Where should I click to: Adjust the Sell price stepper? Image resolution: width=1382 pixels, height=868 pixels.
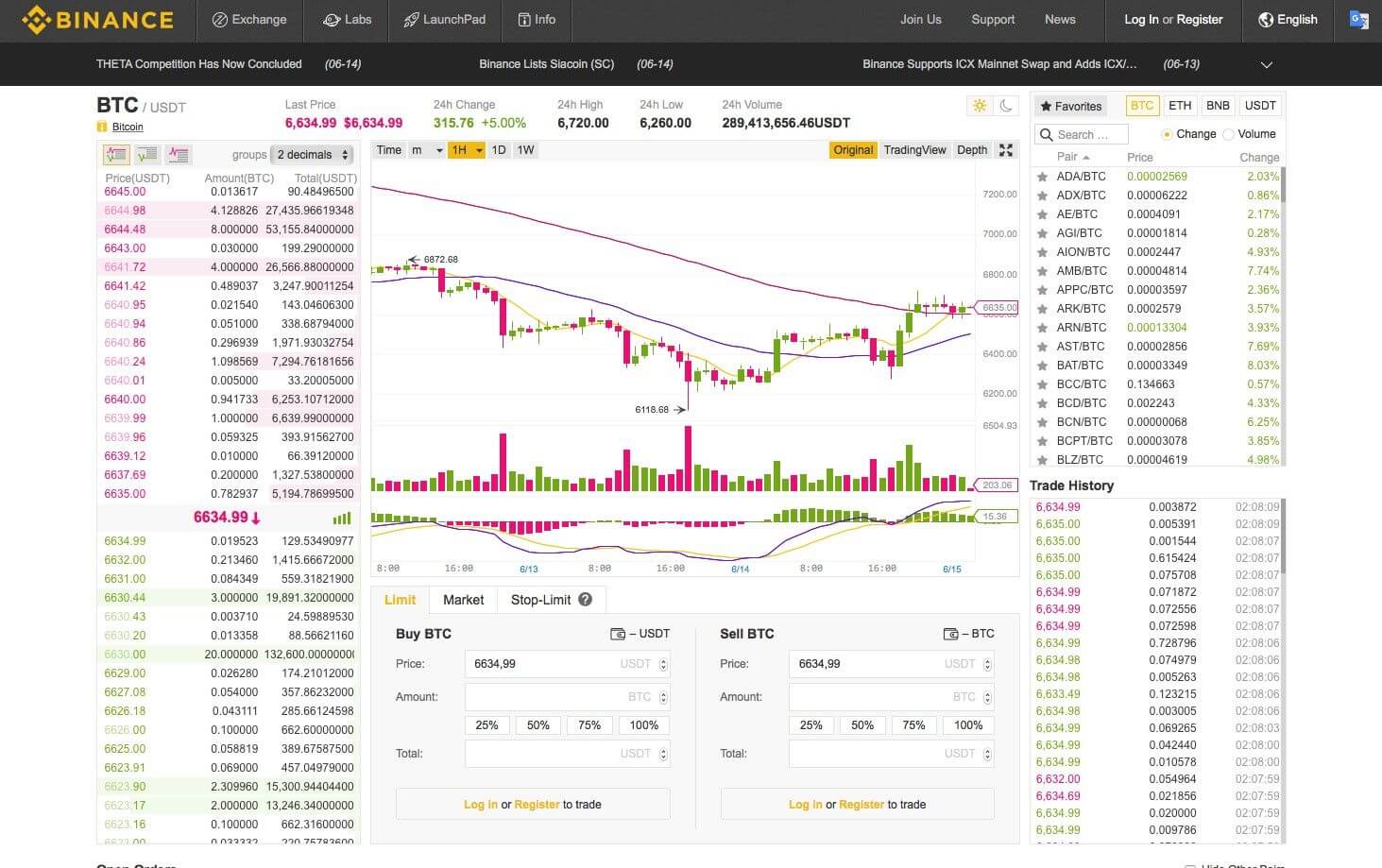pos(988,664)
